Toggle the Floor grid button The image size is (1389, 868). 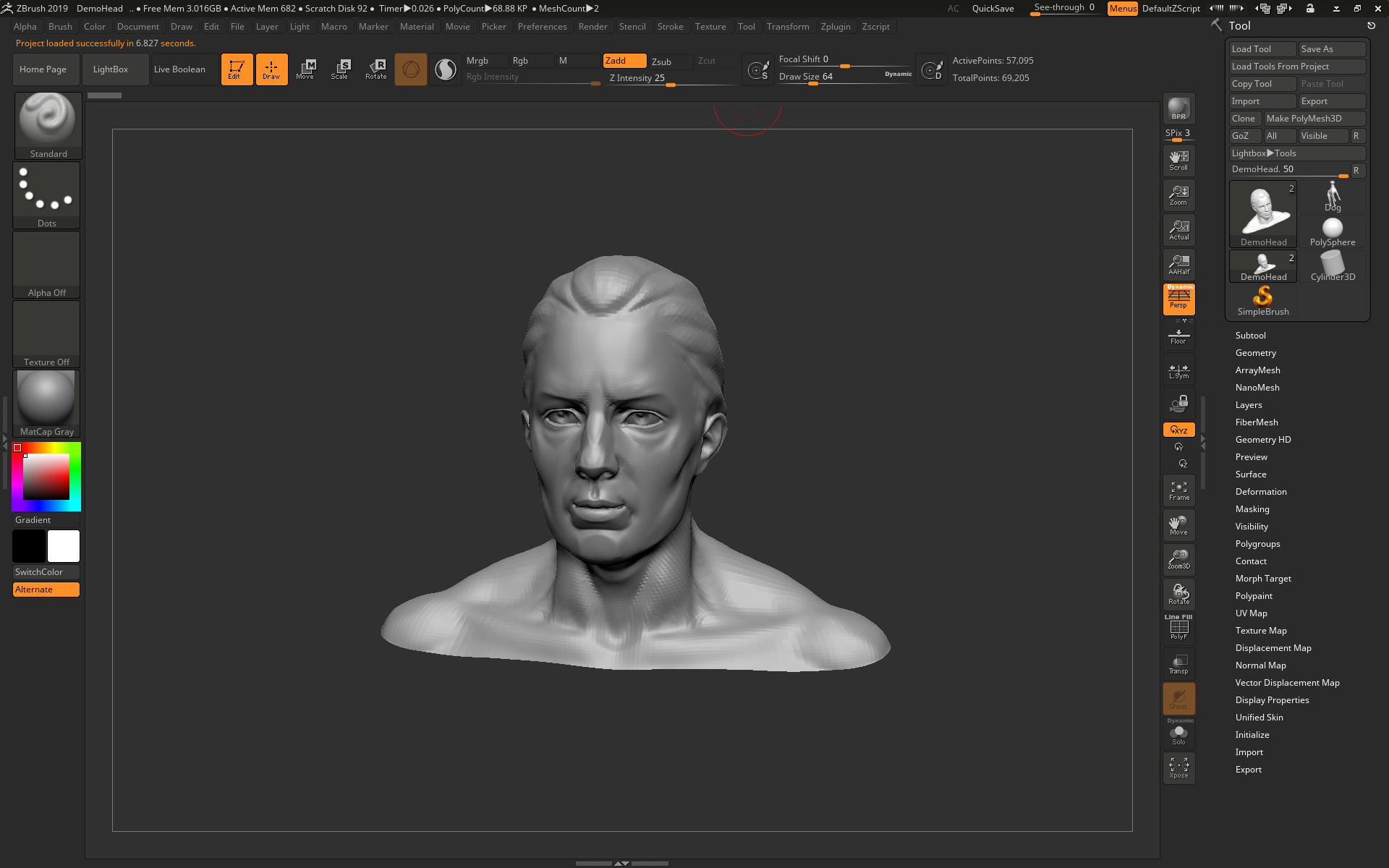[x=1178, y=336]
